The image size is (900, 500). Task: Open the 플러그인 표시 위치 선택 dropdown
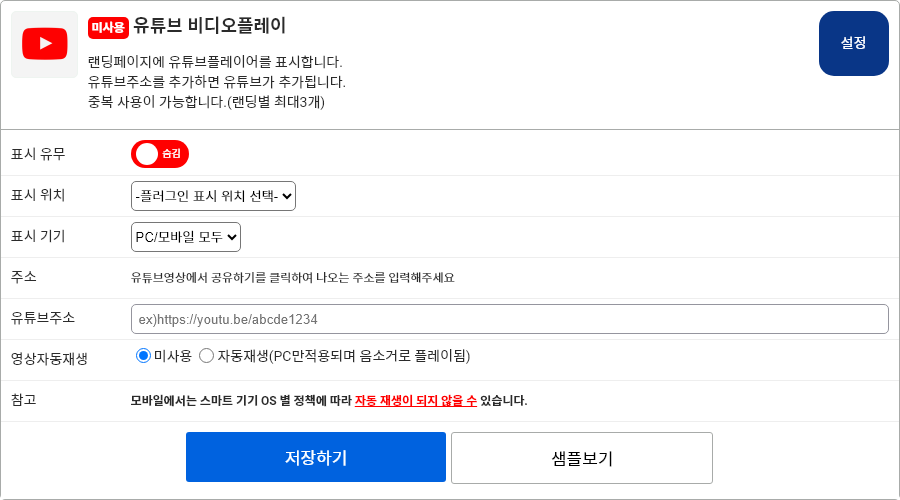click(x=213, y=196)
